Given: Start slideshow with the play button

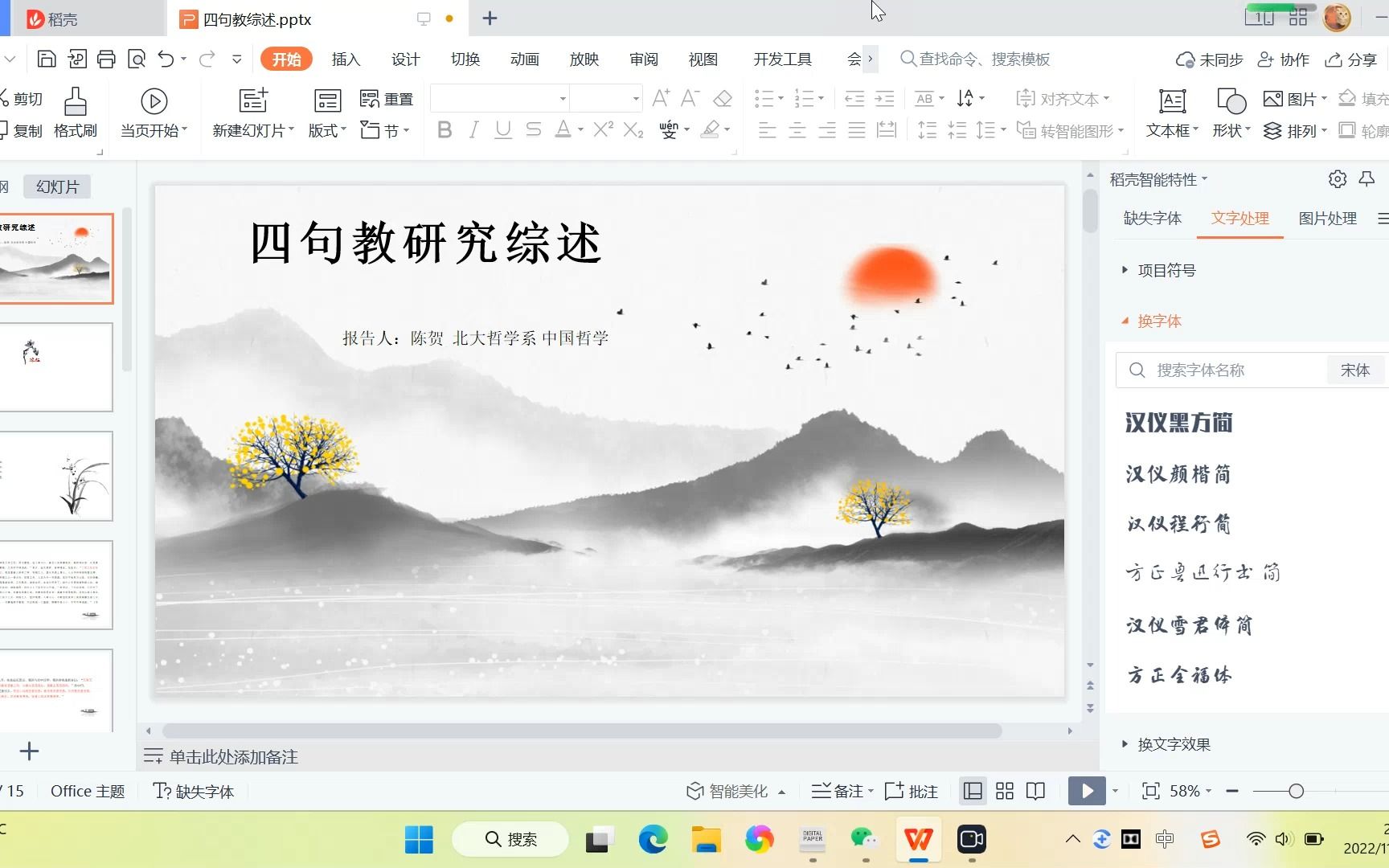Looking at the screenshot, I should [x=1087, y=791].
